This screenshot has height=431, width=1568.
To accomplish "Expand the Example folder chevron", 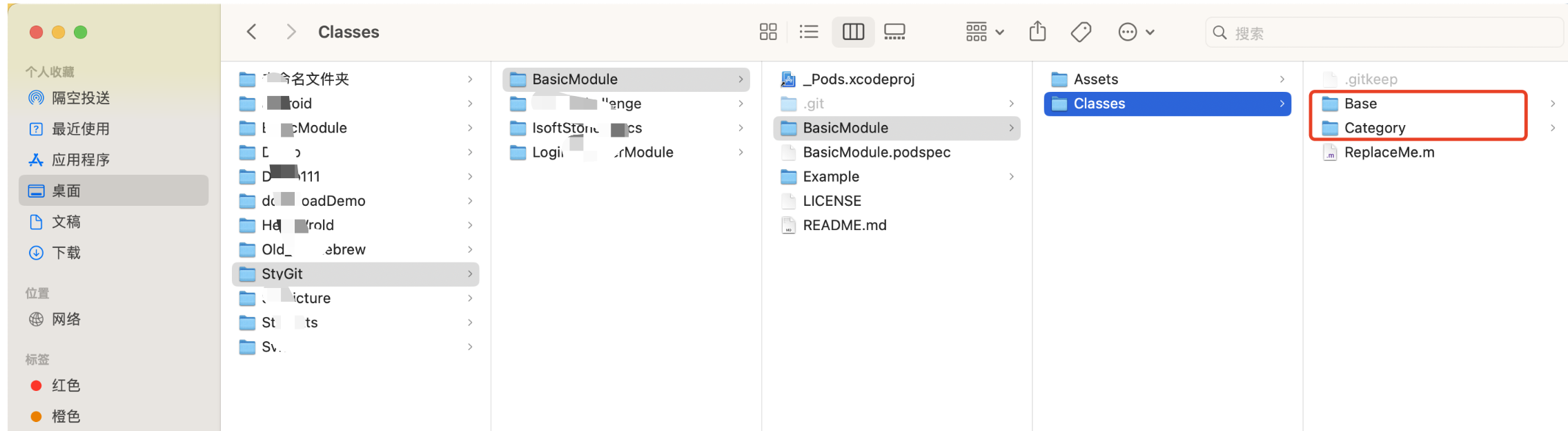I will (x=1012, y=177).
